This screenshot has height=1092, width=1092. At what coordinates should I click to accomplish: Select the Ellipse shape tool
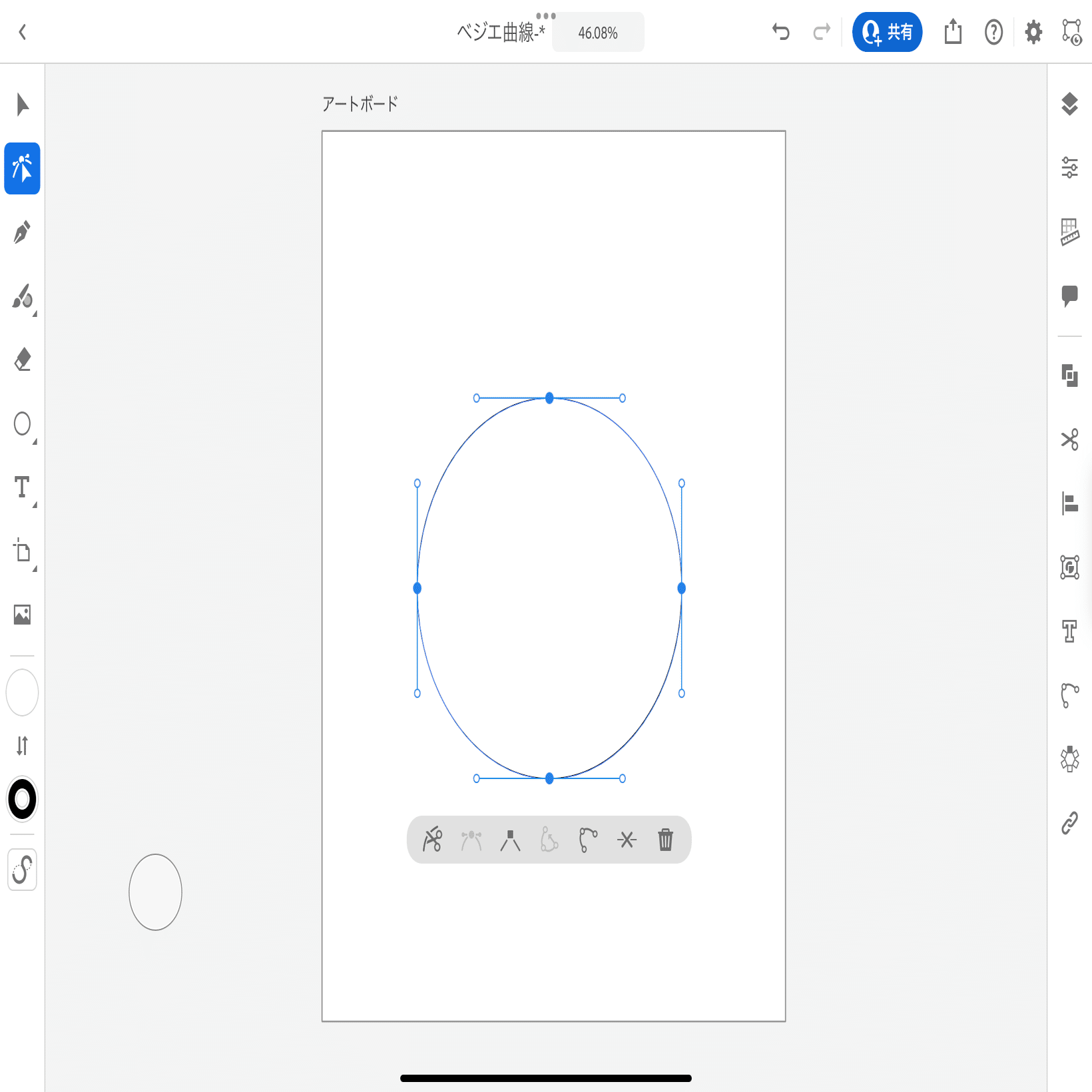tap(22, 423)
